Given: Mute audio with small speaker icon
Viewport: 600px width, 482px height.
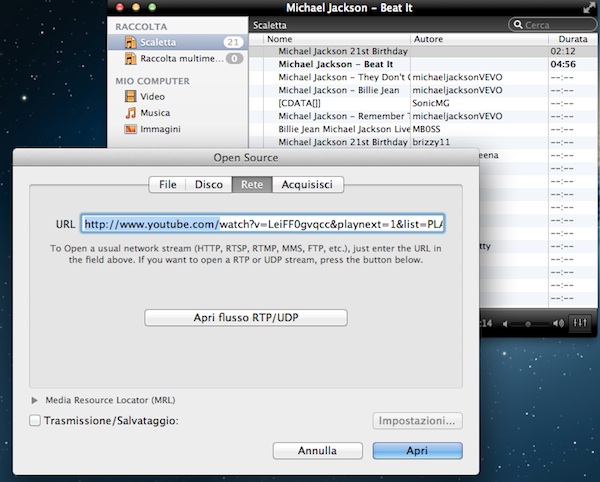Looking at the screenshot, I should [x=505, y=324].
